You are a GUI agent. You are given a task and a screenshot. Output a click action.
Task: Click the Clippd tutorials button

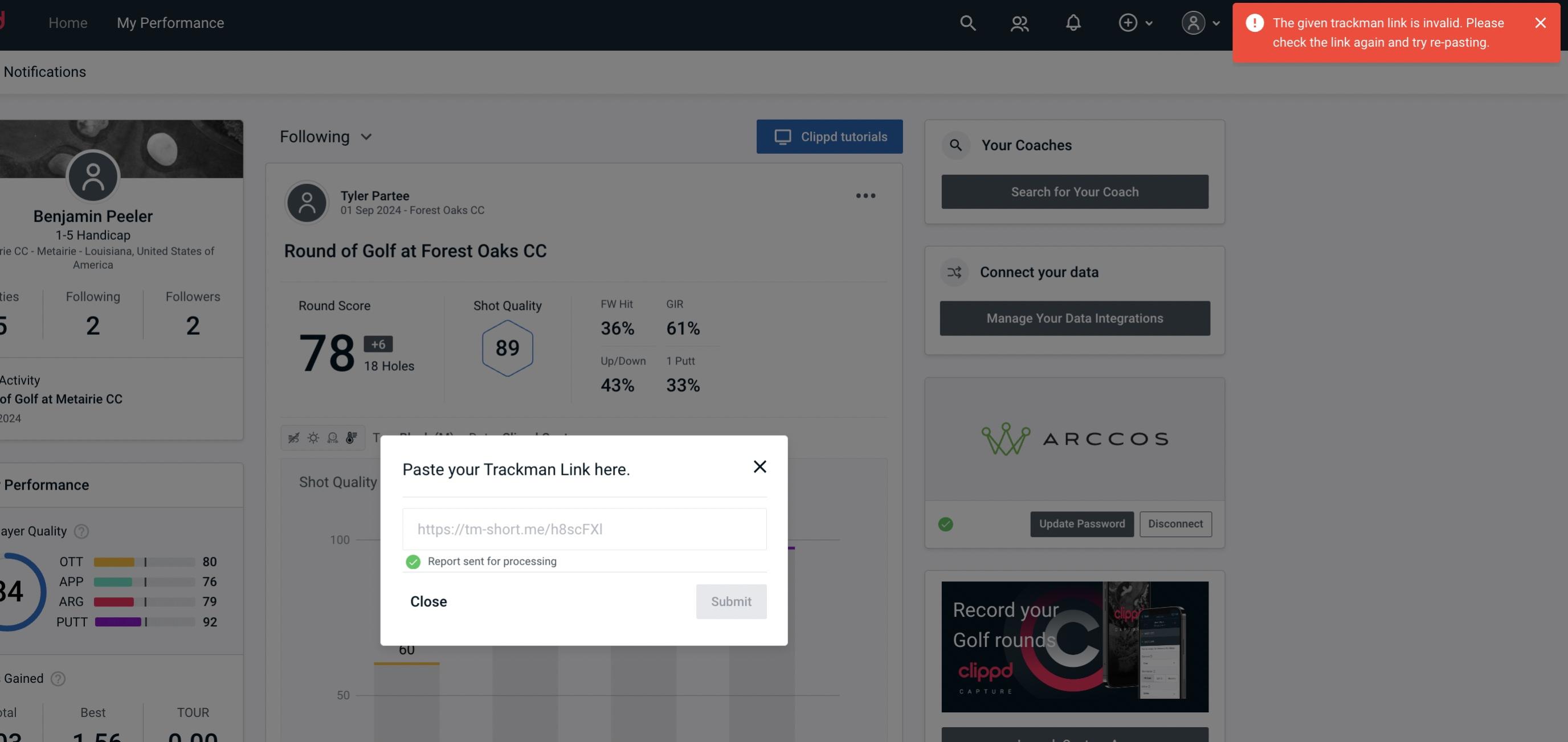(830, 136)
